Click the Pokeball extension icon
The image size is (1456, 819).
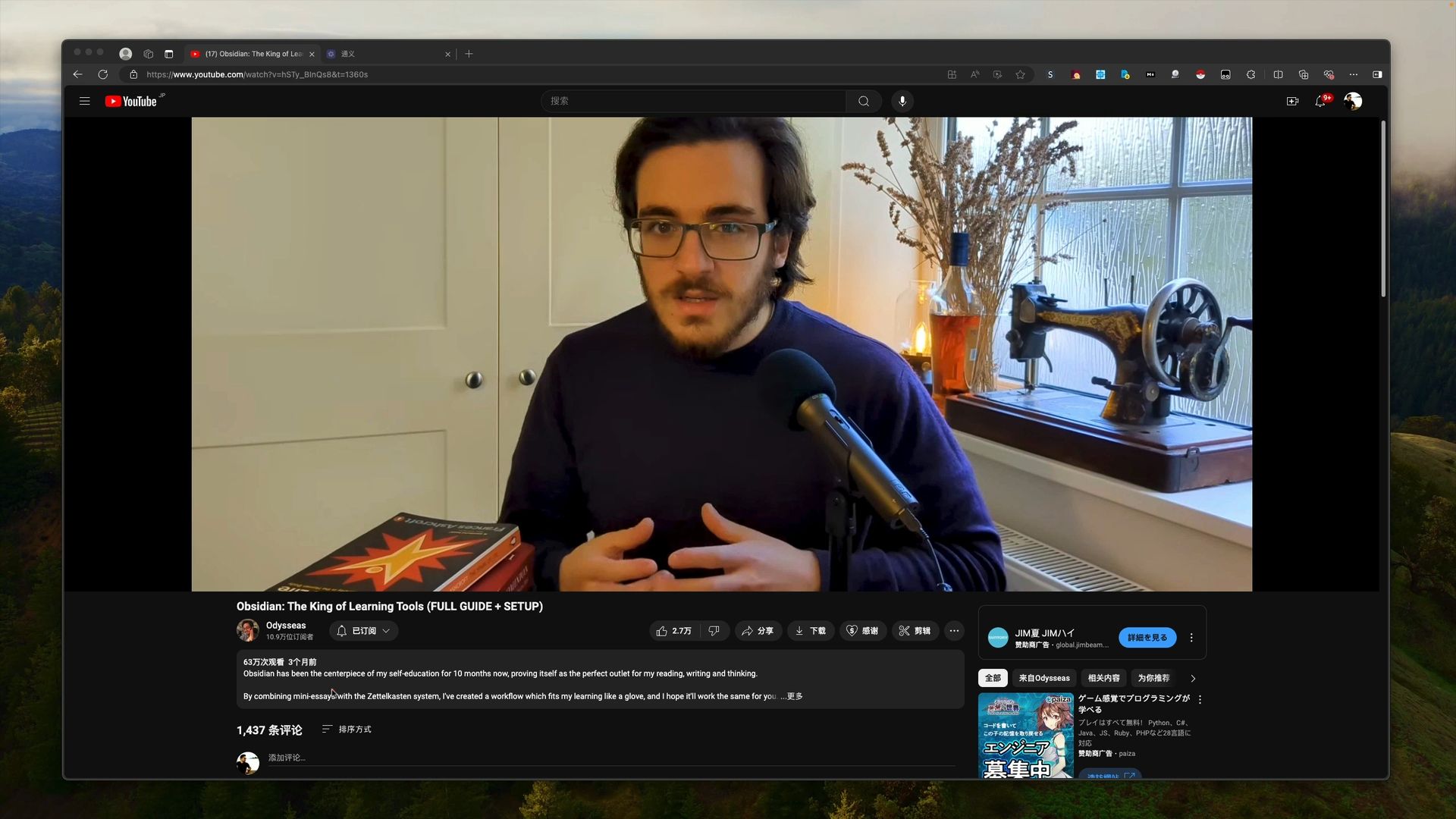click(x=1200, y=74)
